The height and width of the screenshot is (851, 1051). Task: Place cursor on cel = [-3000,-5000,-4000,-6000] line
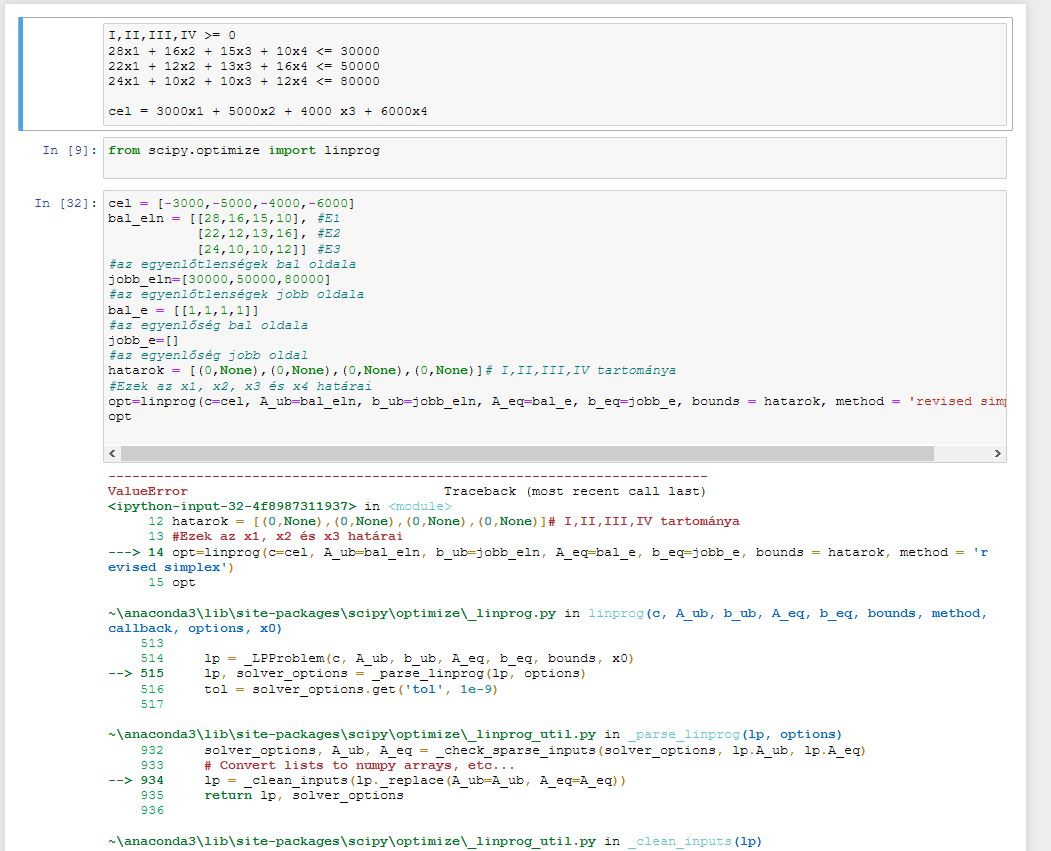click(231, 204)
